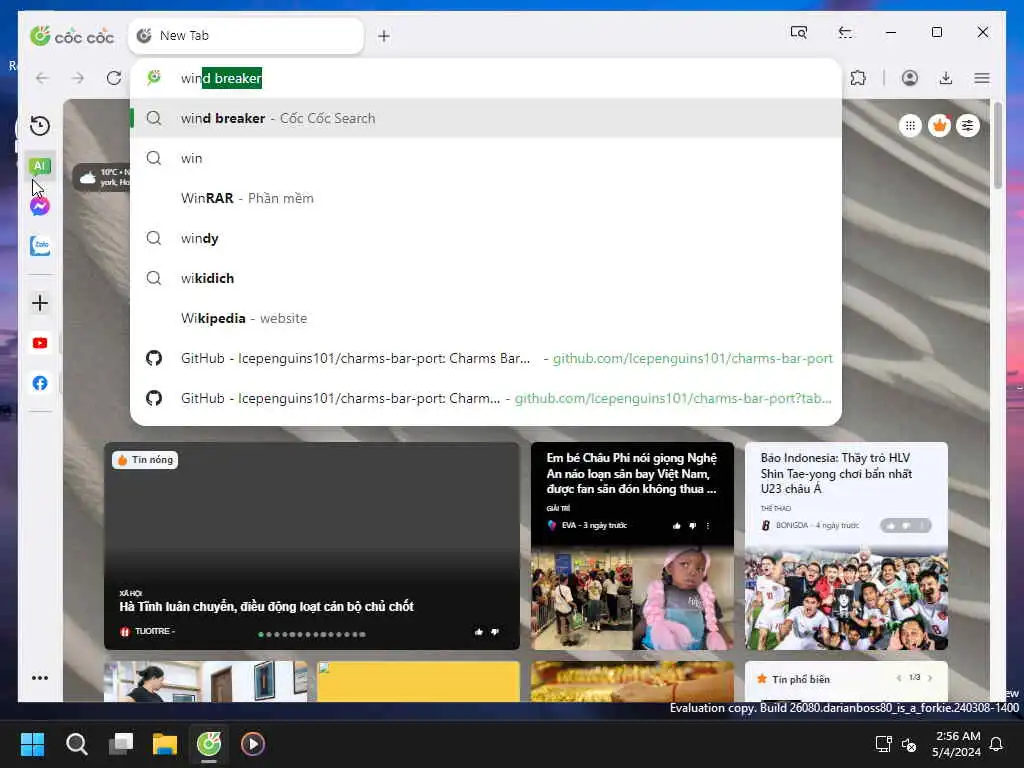Open Windows taskbar Search
Screen dimensions: 1024x768
tap(76, 744)
